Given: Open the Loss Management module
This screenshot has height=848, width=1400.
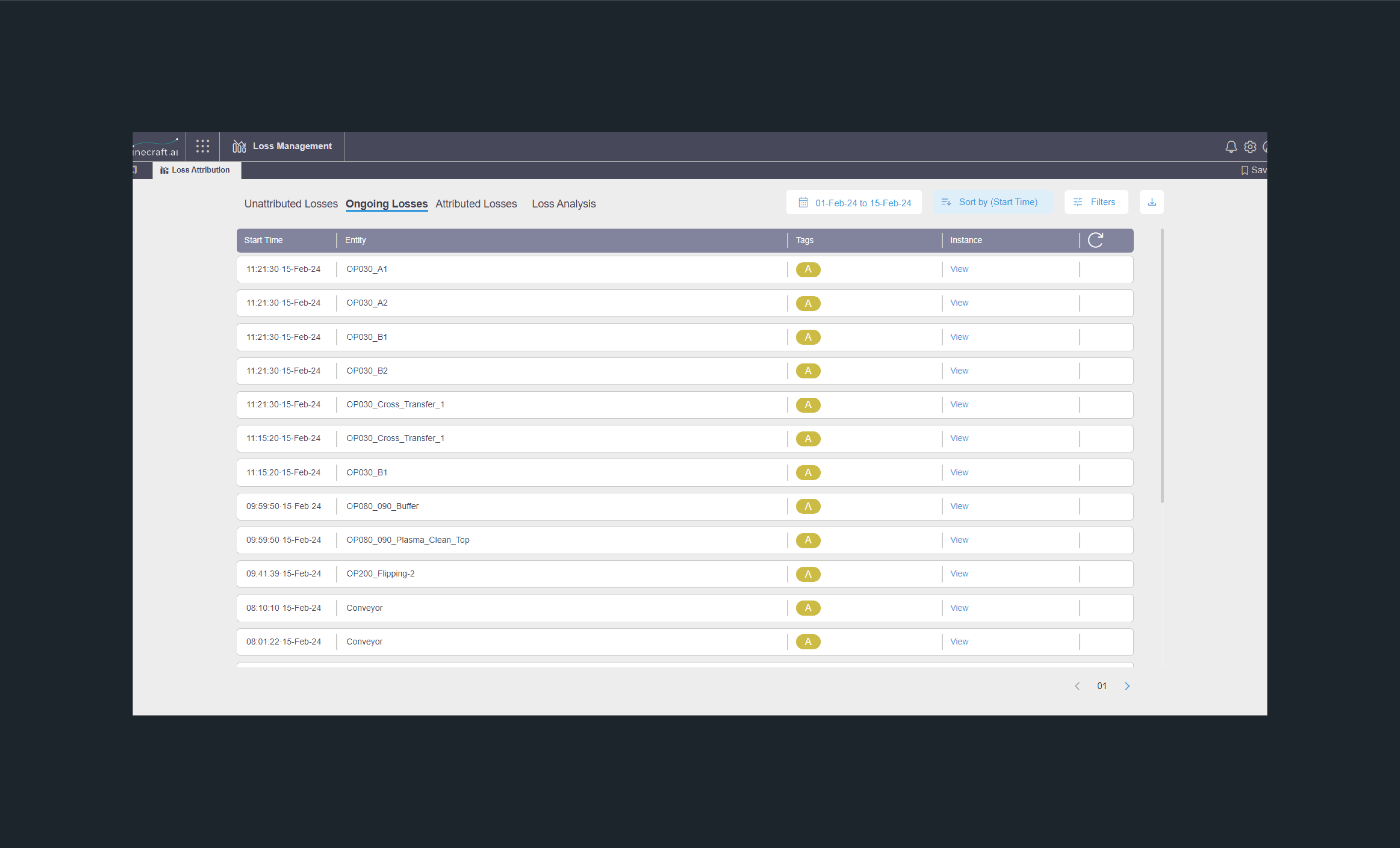Looking at the screenshot, I should [282, 146].
